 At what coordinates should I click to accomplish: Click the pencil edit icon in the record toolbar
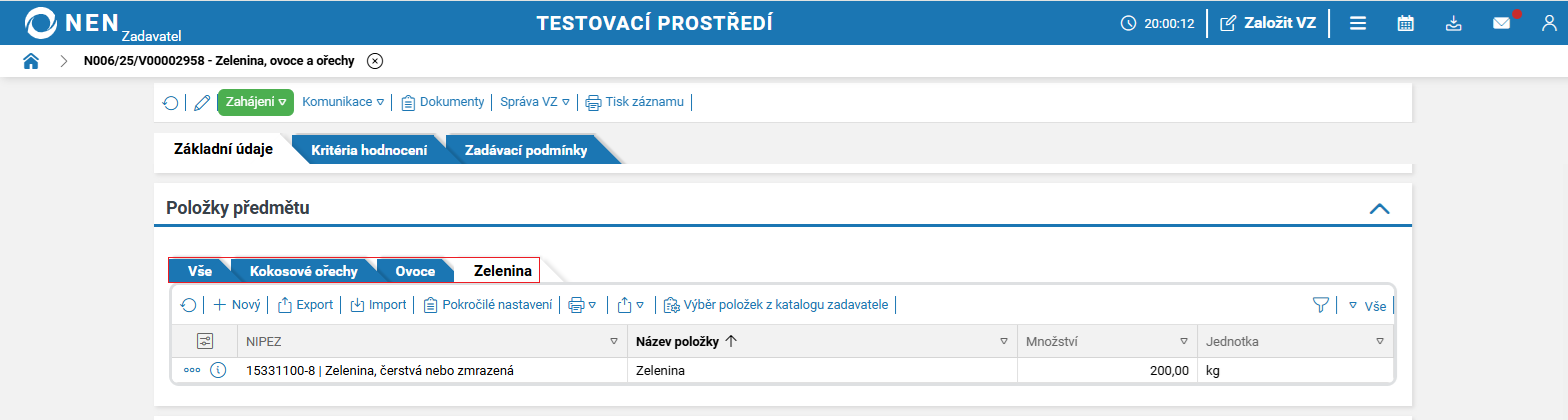point(202,102)
